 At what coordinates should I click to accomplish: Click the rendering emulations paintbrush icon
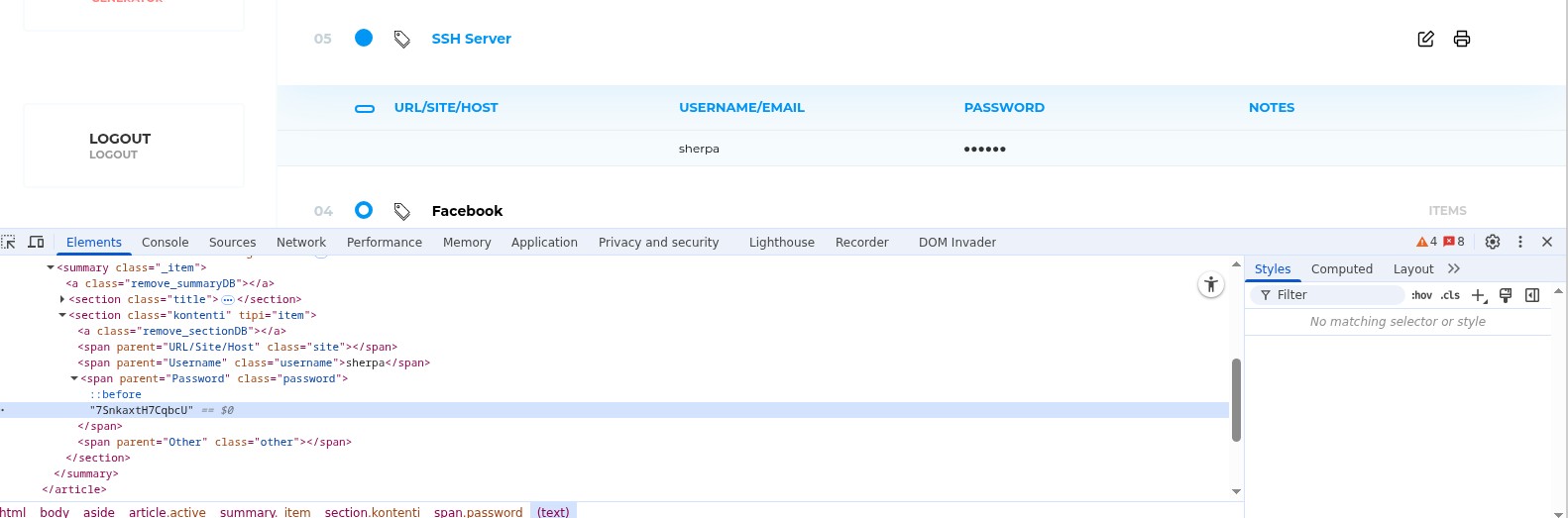click(x=1506, y=295)
